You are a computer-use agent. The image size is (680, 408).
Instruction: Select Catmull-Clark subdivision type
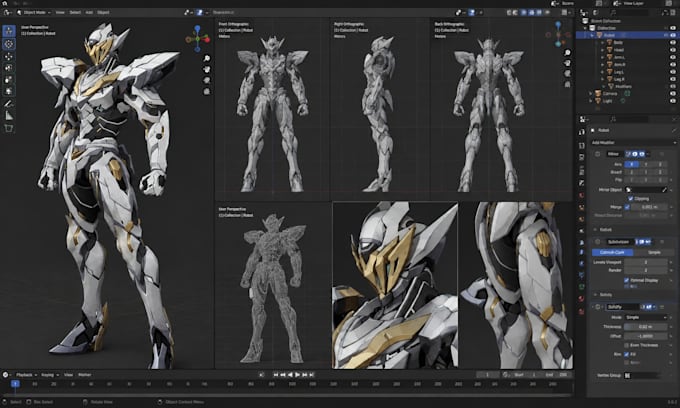point(612,252)
